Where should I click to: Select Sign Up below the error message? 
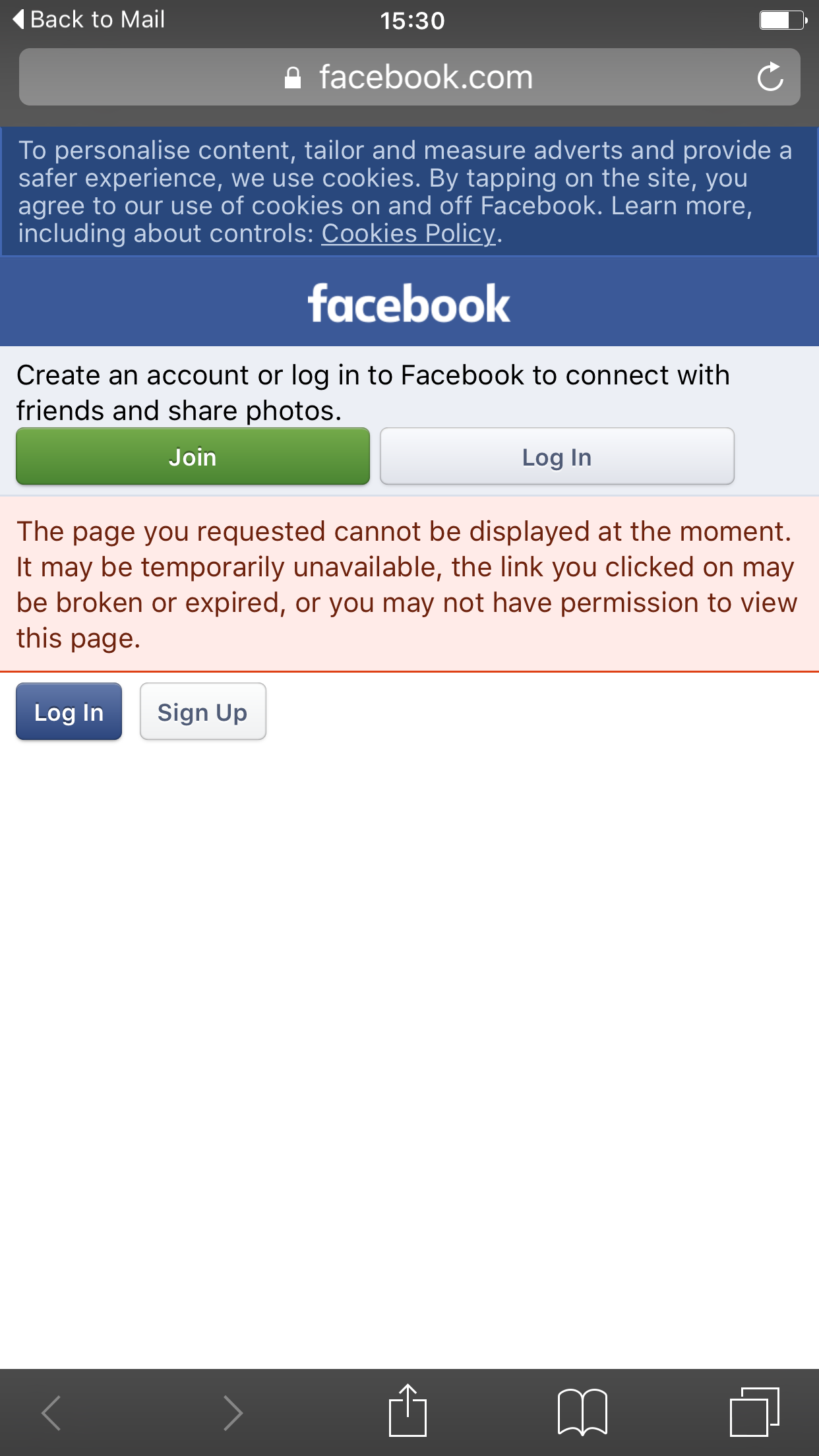202,712
